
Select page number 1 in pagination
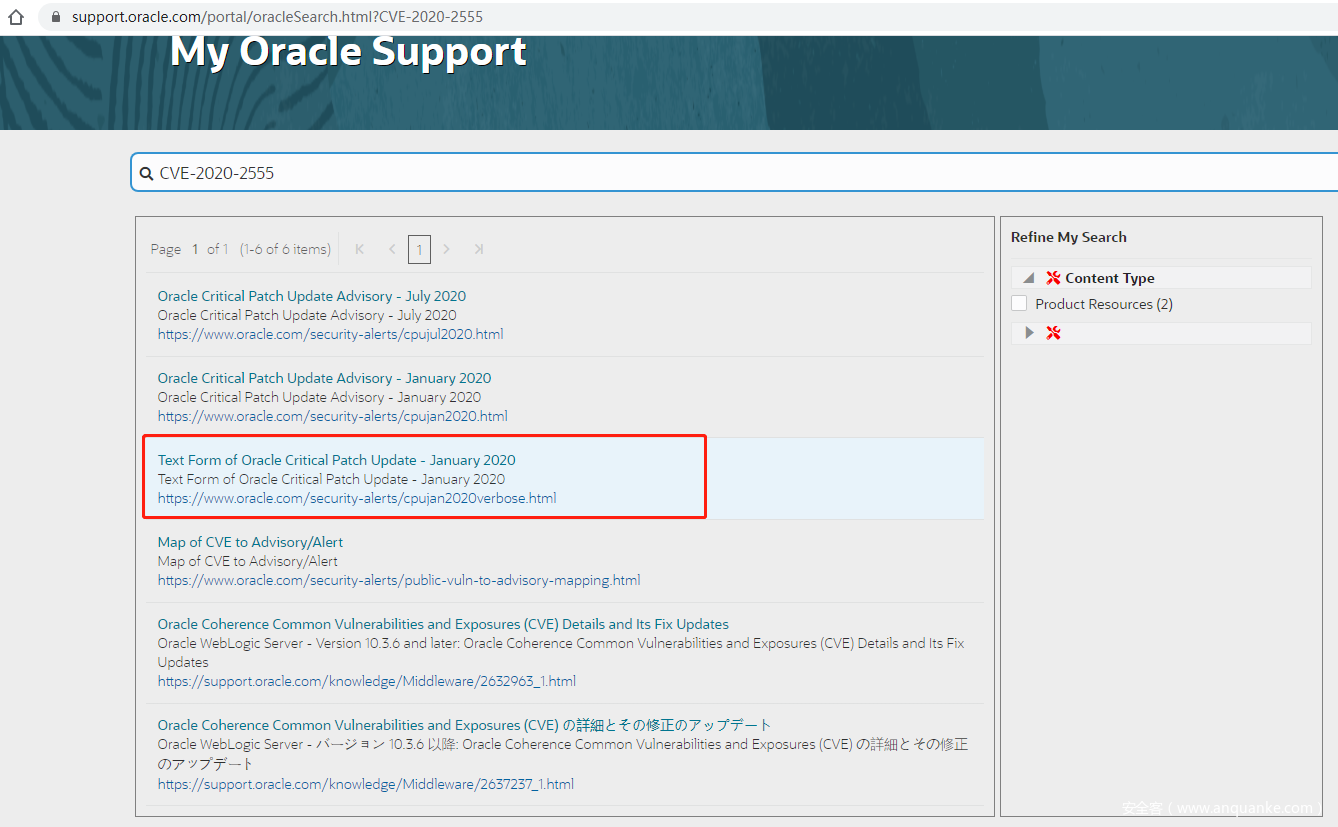419,249
